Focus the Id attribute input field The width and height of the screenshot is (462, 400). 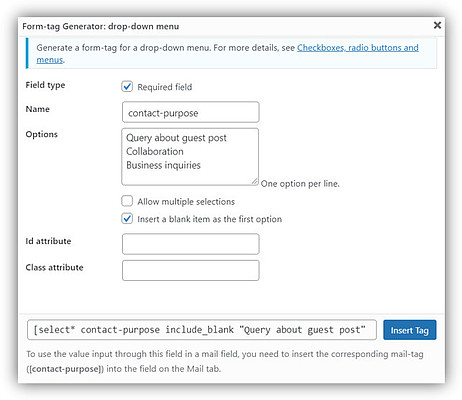(191, 244)
